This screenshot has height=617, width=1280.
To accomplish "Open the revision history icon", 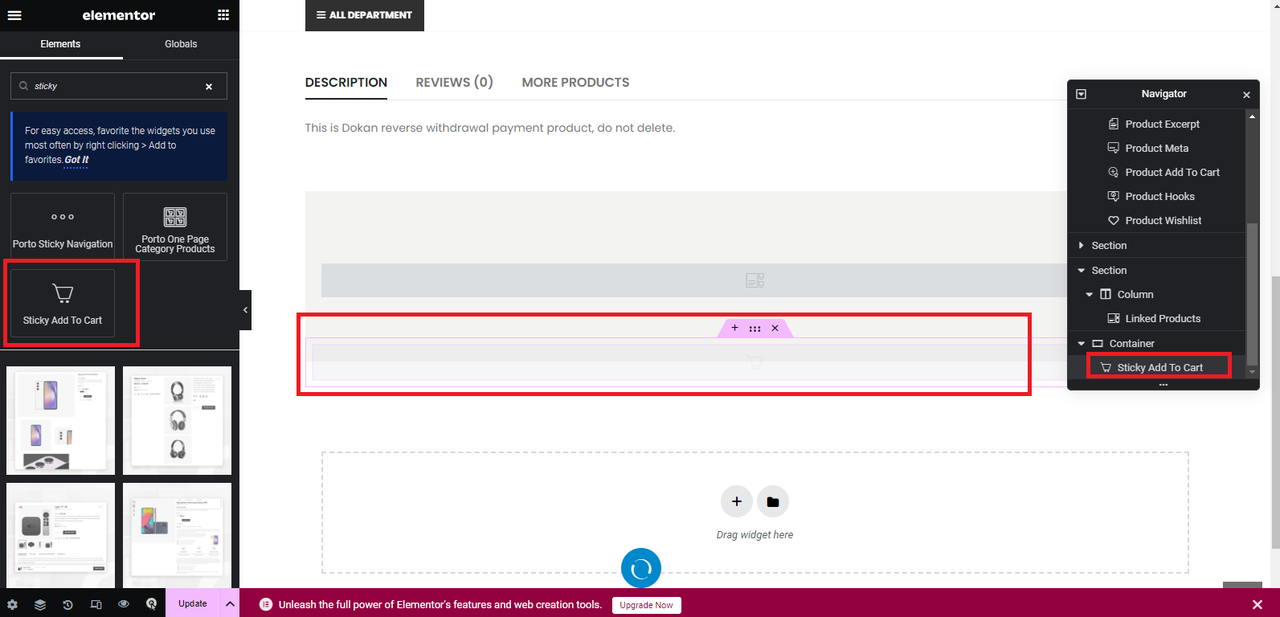I will coord(68,604).
